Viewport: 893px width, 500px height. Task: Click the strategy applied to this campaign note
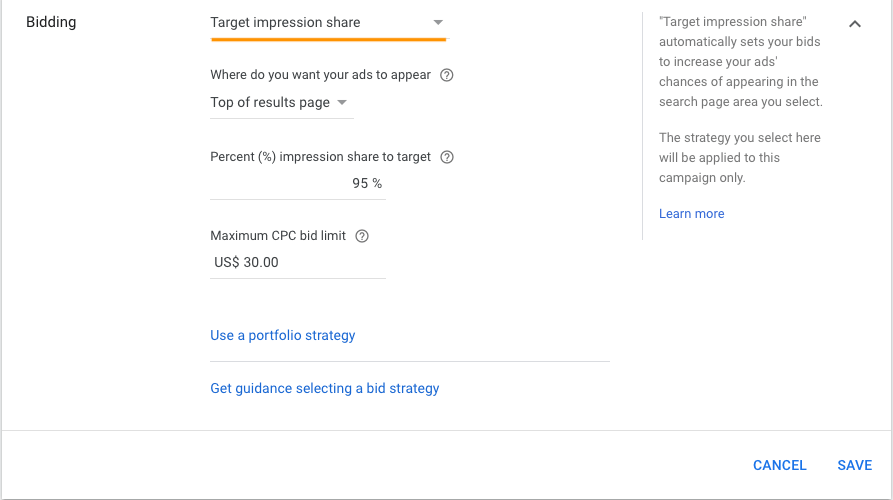740,158
